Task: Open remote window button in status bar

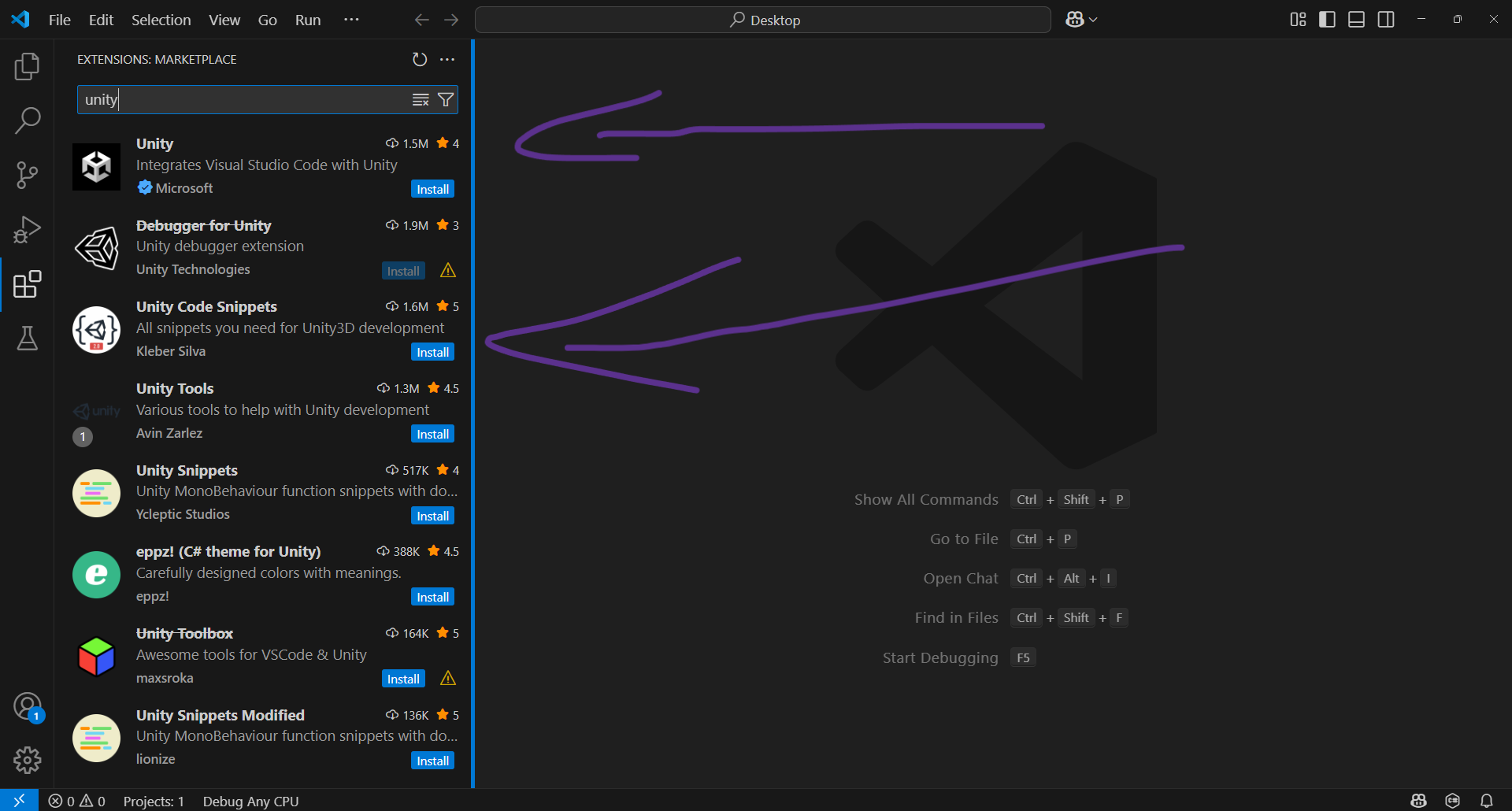Action: pyautogui.click(x=19, y=800)
